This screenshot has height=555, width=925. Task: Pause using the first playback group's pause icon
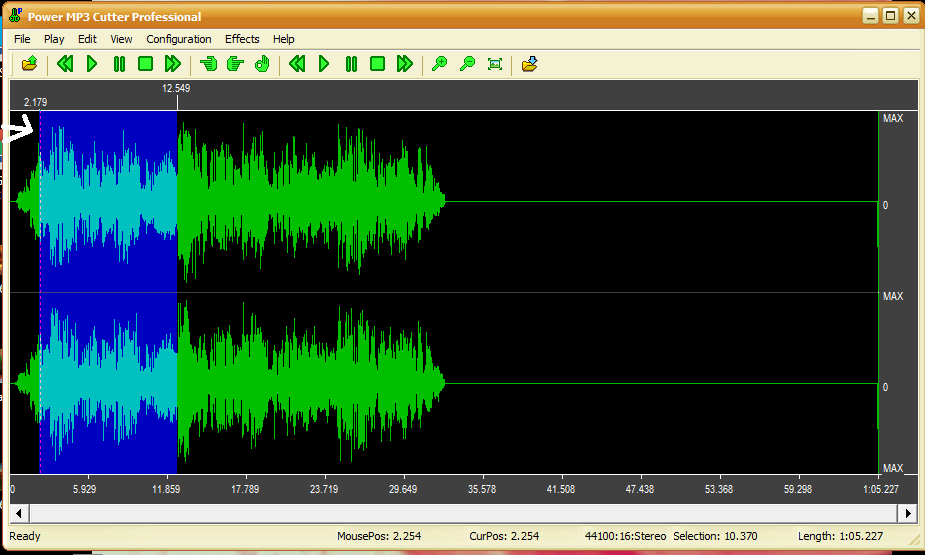pyautogui.click(x=119, y=64)
